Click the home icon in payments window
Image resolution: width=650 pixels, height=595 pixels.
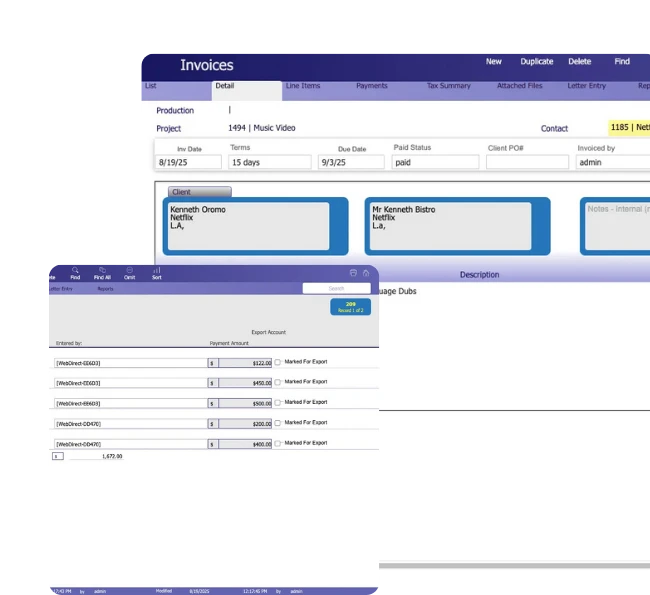[x=366, y=273]
